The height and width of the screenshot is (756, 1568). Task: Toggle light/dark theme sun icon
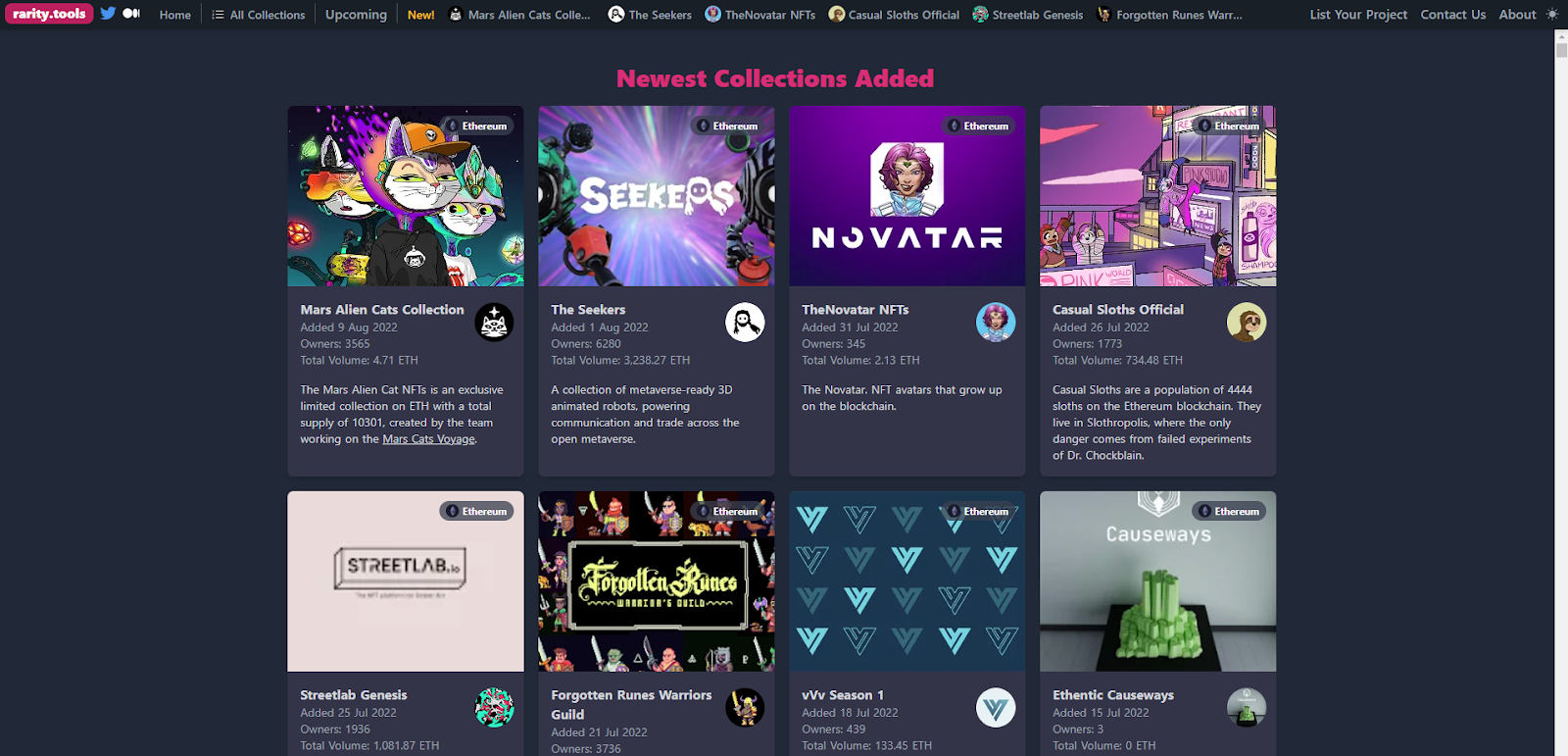(1552, 14)
